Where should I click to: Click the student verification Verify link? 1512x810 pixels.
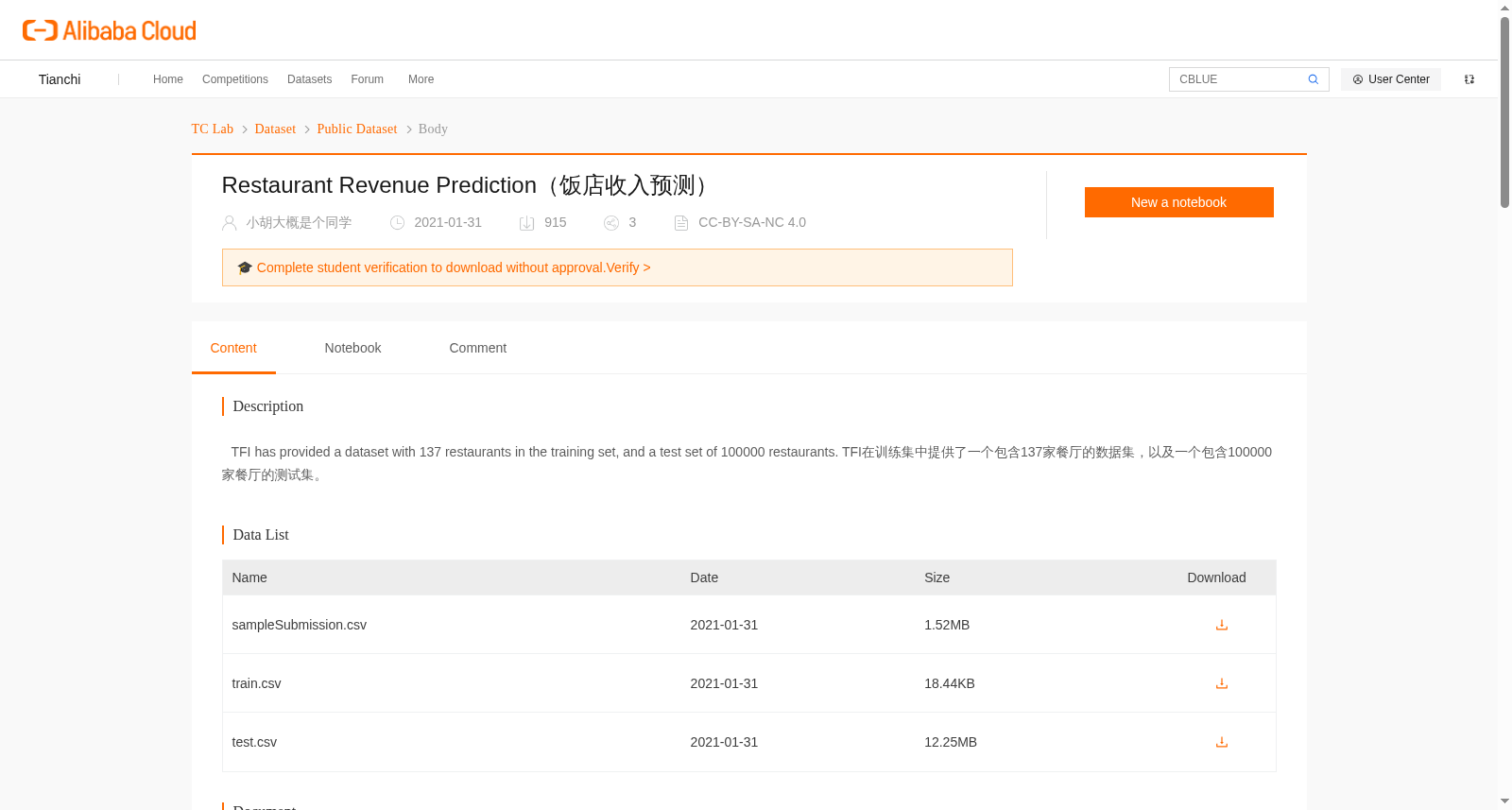point(628,267)
